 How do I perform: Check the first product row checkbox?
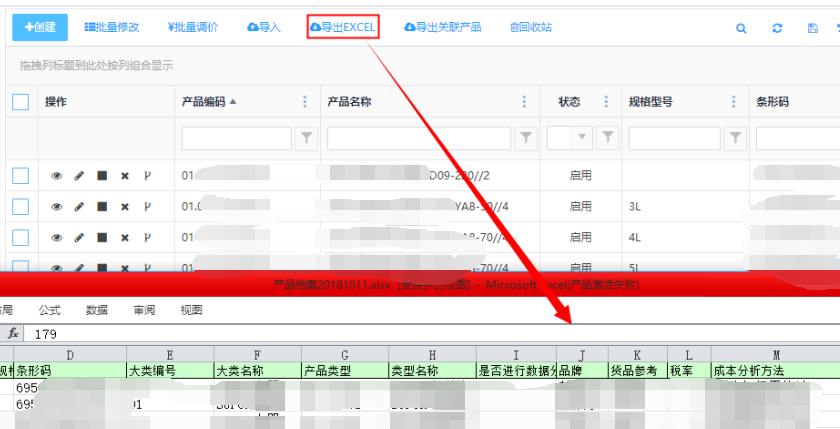point(20,176)
